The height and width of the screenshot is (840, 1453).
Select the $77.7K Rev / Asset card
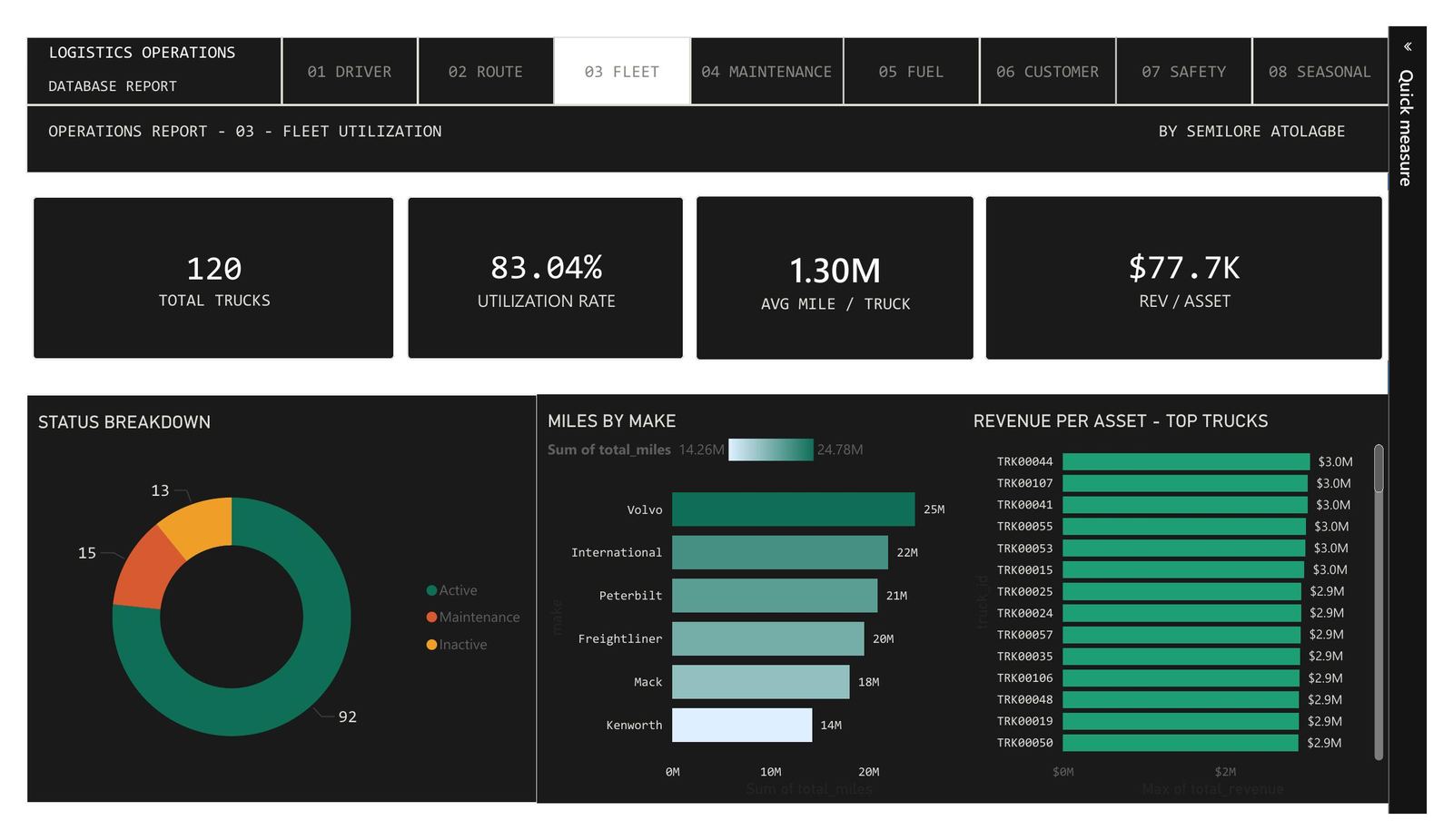pos(1183,278)
